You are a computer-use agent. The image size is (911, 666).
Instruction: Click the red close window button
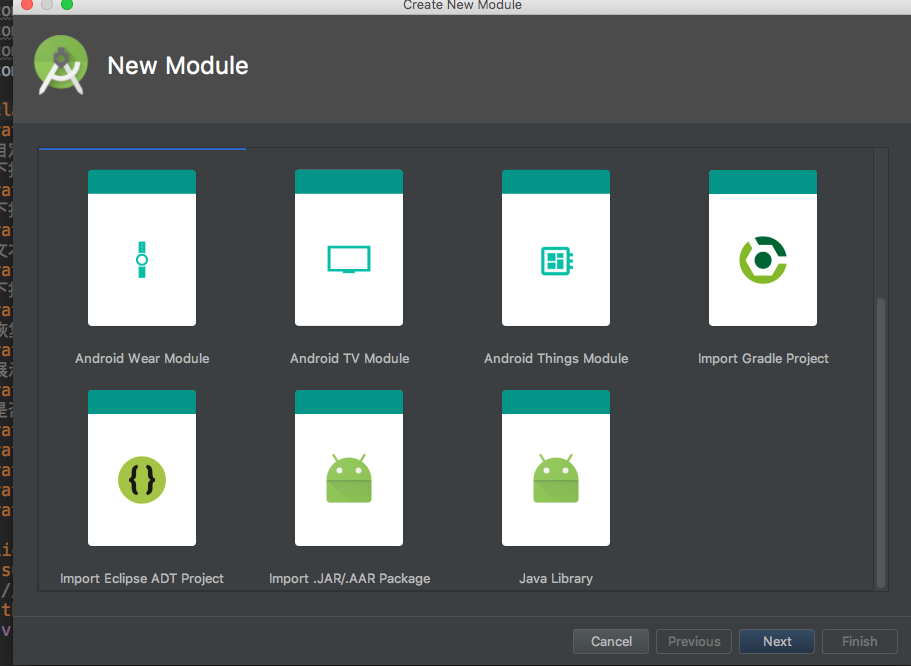27,5
